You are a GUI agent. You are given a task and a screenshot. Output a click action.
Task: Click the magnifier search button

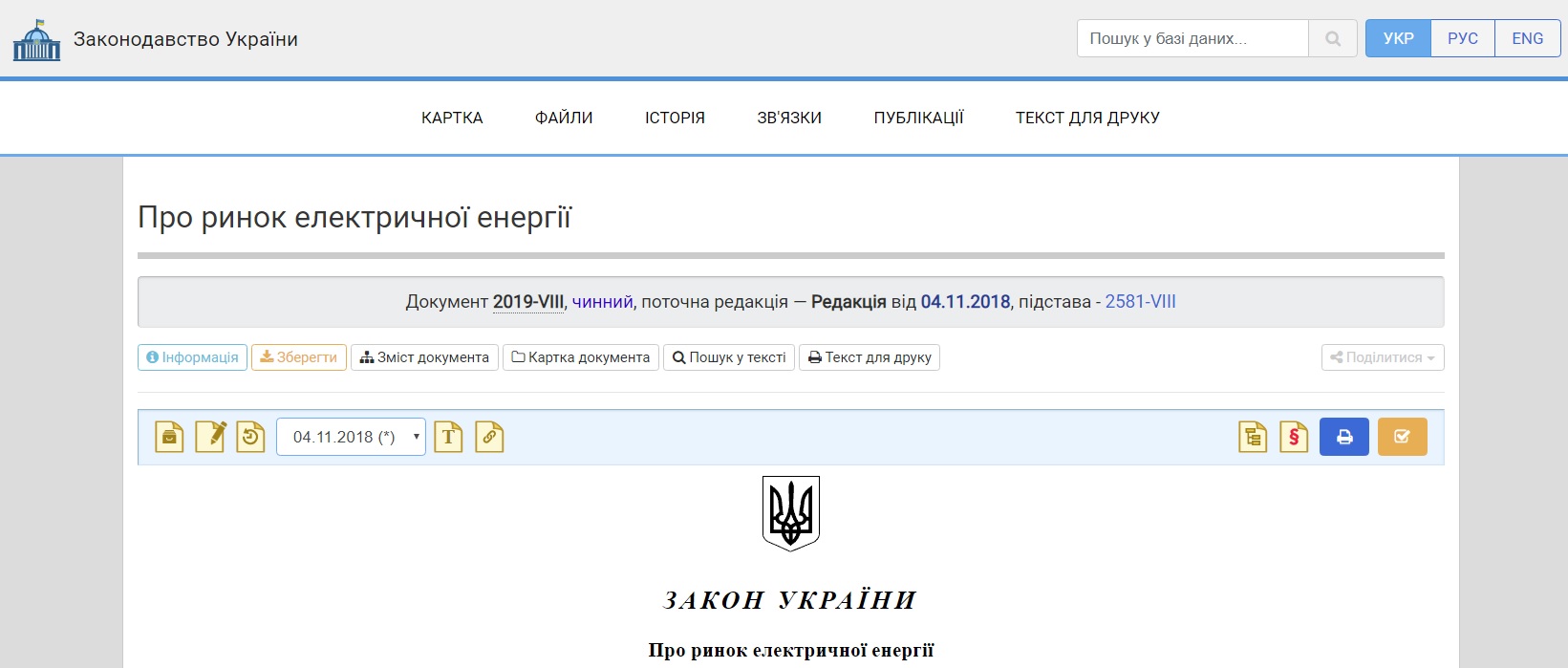tap(1333, 38)
